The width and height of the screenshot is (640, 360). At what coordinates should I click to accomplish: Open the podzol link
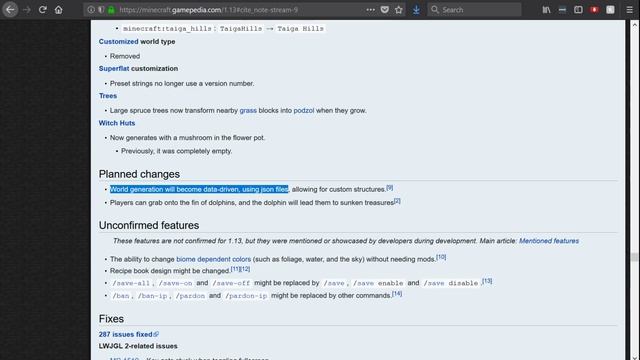click(304, 111)
